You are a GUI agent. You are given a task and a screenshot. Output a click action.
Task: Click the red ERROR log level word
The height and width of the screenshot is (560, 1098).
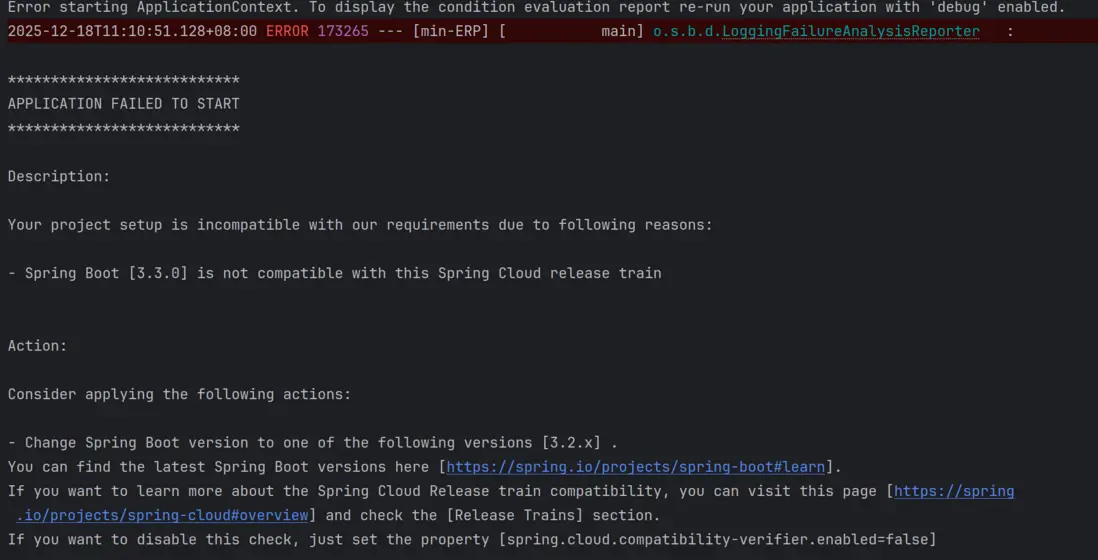[287, 31]
